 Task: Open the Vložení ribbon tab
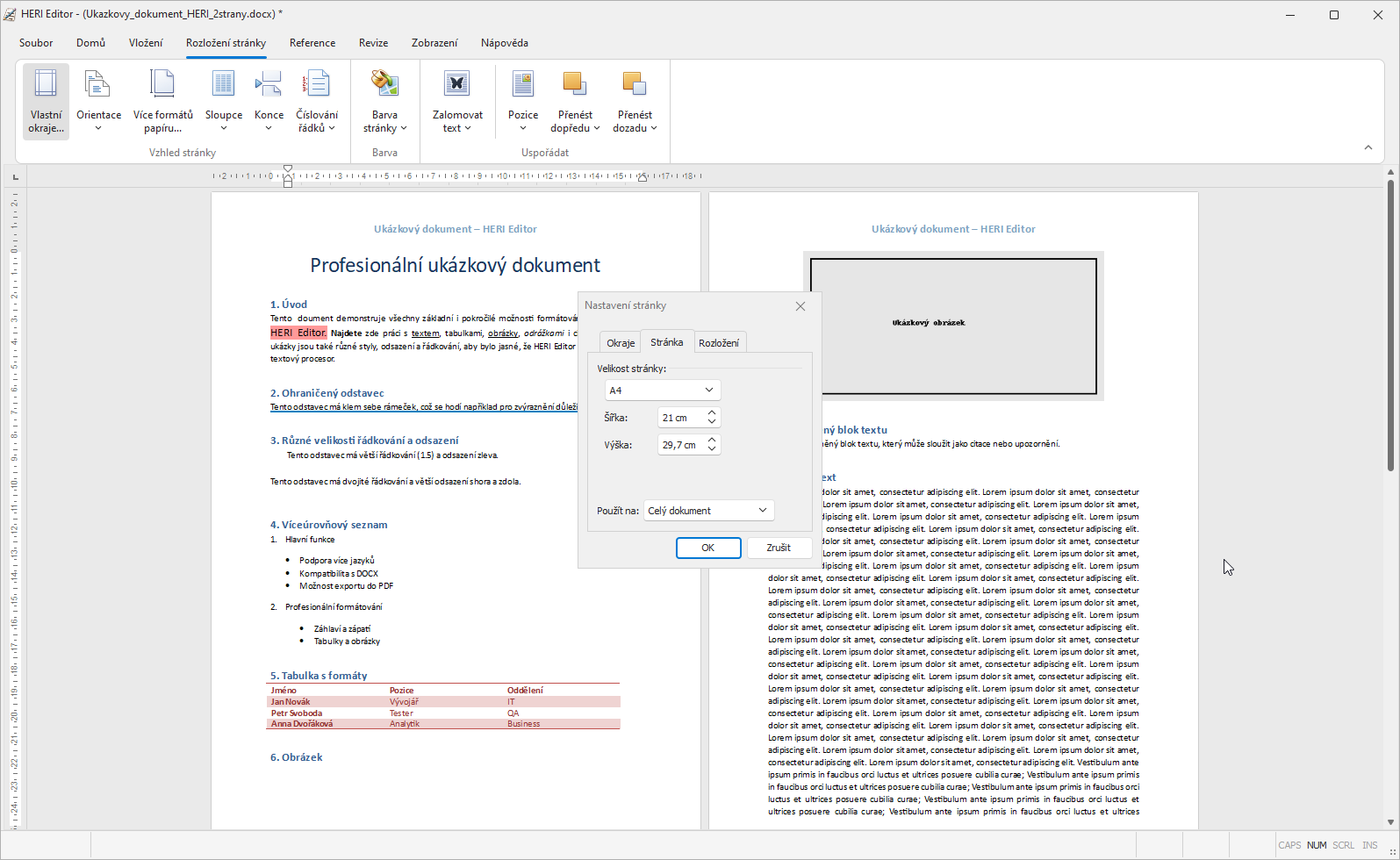(x=146, y=43)
